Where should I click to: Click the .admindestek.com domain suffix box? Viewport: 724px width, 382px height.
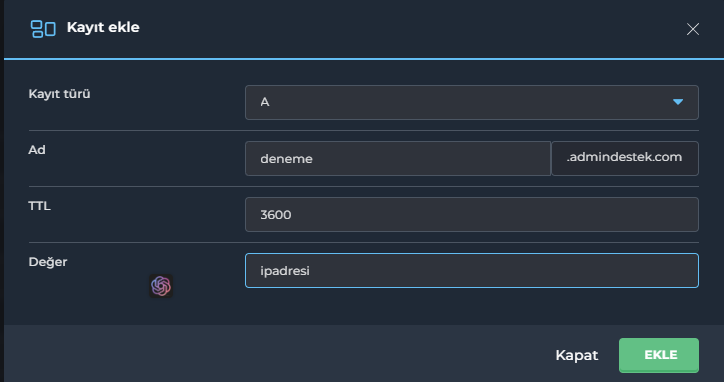(625, 158)
